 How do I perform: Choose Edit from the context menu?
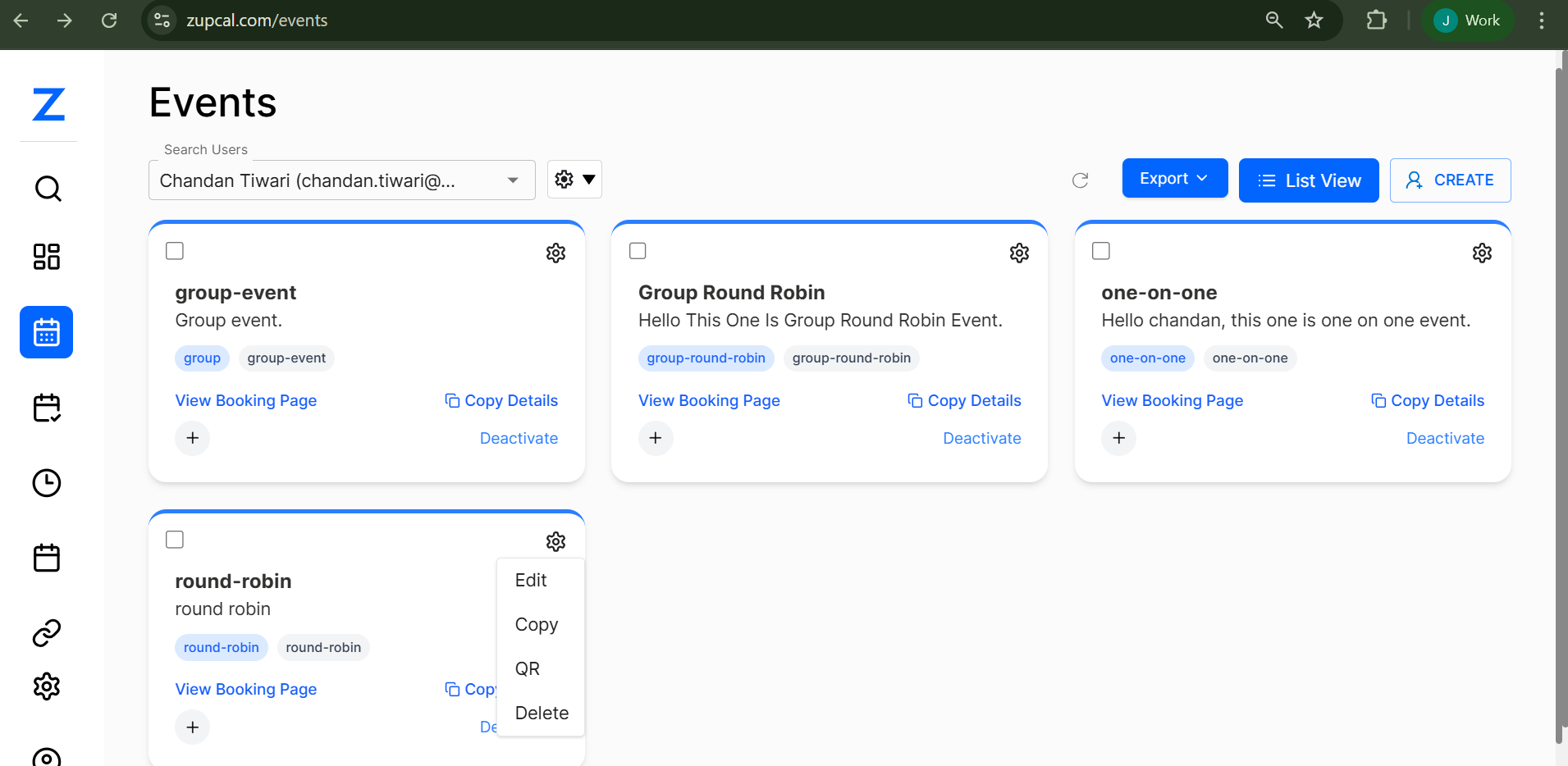pos(531,581)
